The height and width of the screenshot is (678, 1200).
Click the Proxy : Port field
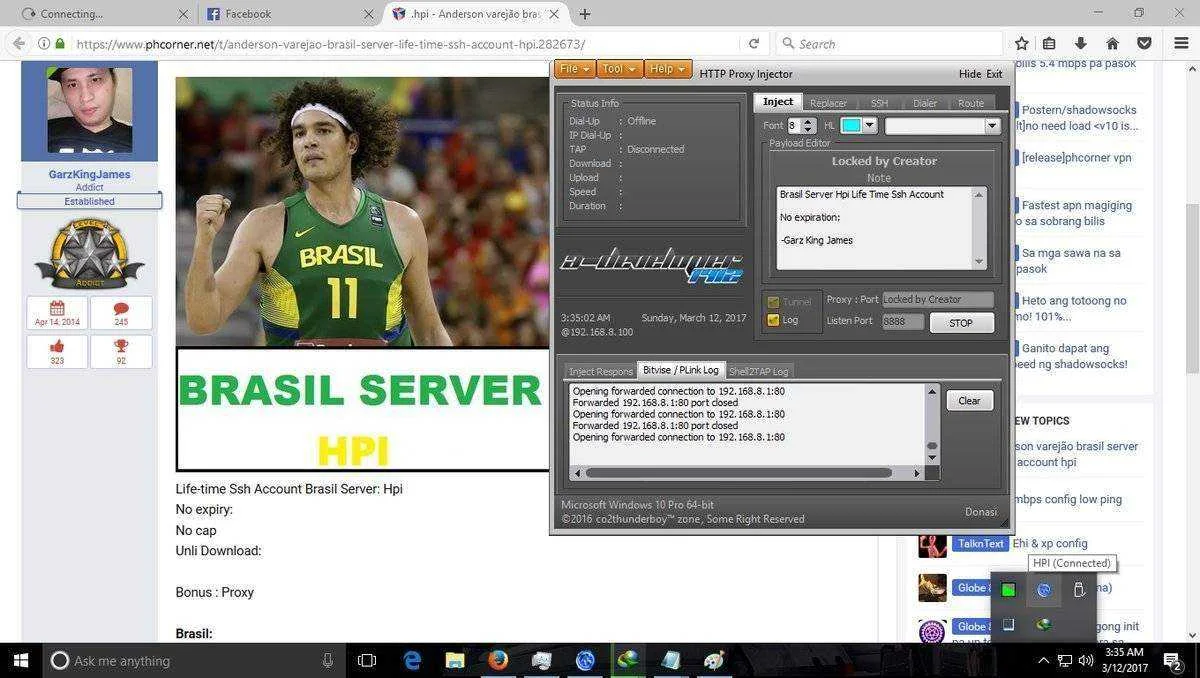(x=938, y=299)
